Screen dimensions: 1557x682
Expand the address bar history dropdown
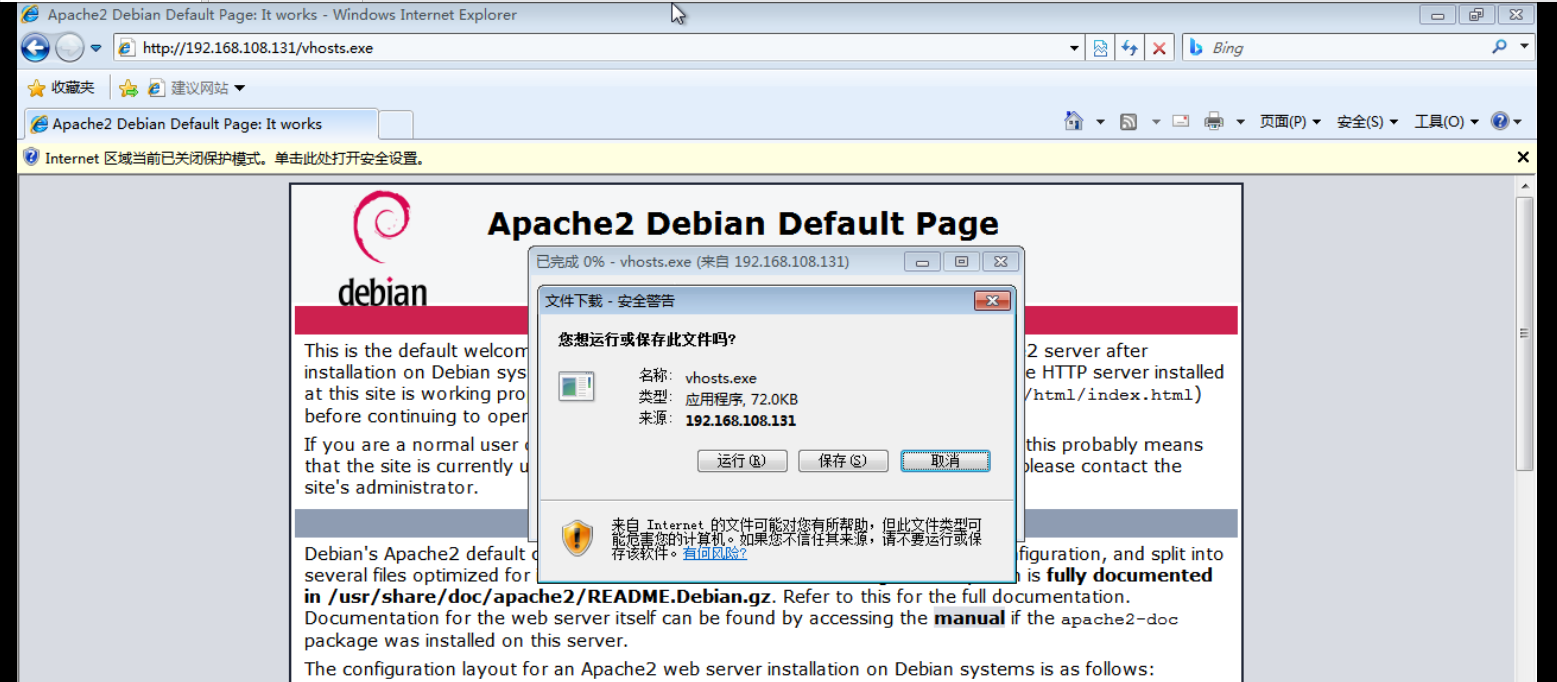tap(1074, 48)
